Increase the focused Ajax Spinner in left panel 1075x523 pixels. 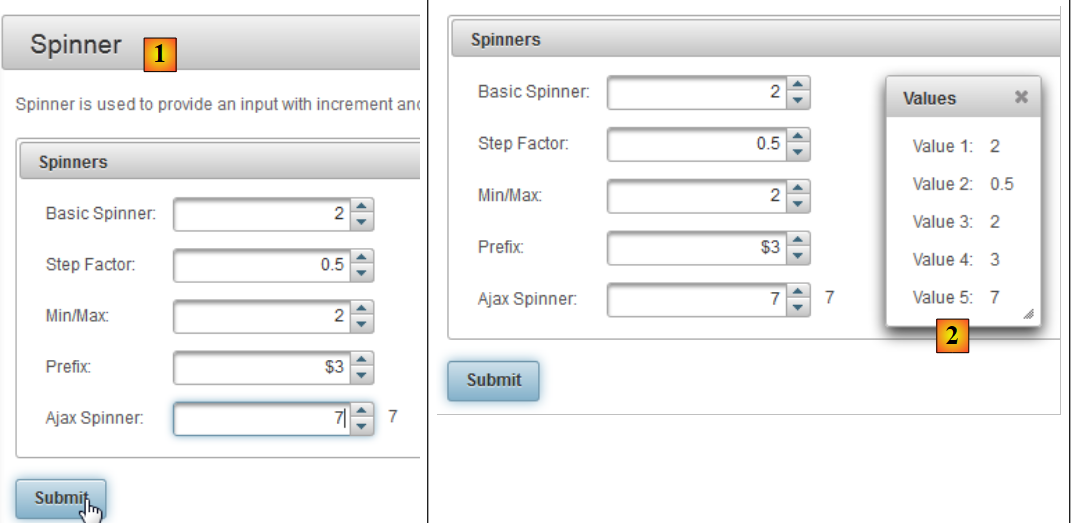pos(363,411)
